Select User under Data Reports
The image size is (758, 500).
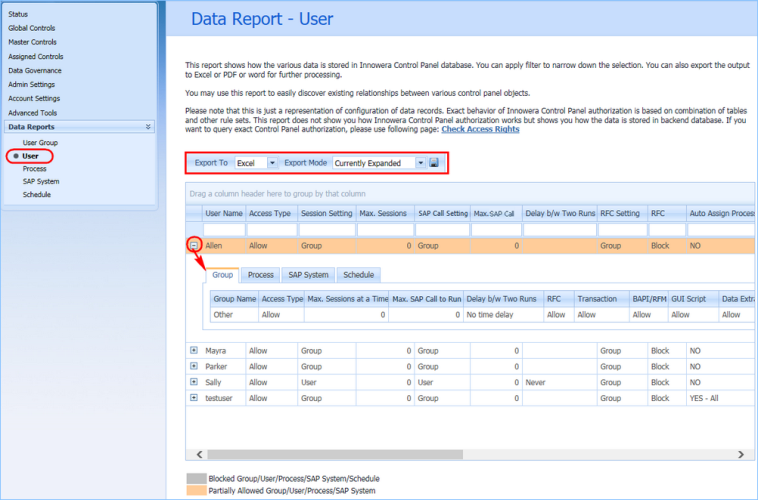(30, 156)
